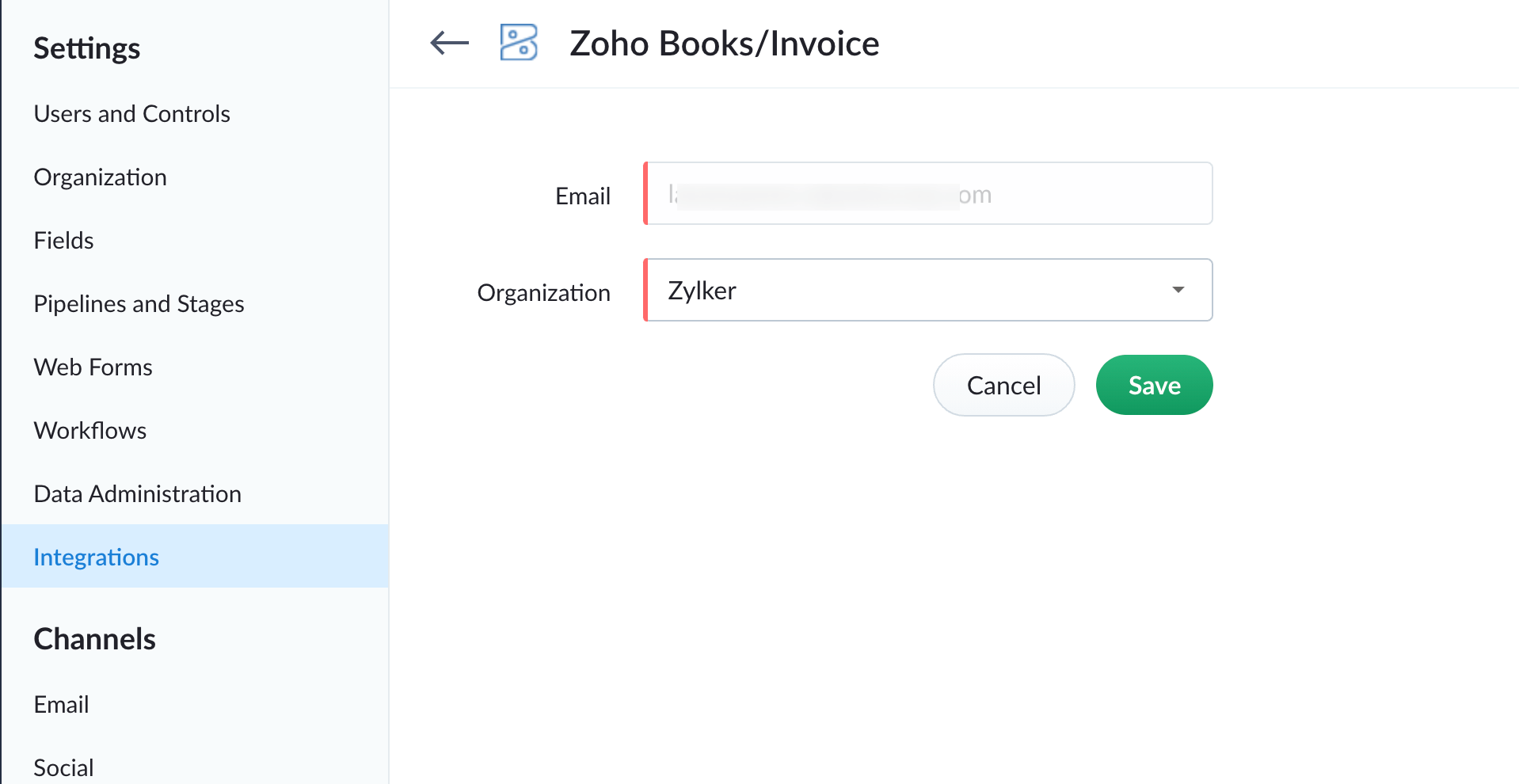Click the Zoho Books/Invoice logo icon
1519x784 pixels.
[518, 43]
